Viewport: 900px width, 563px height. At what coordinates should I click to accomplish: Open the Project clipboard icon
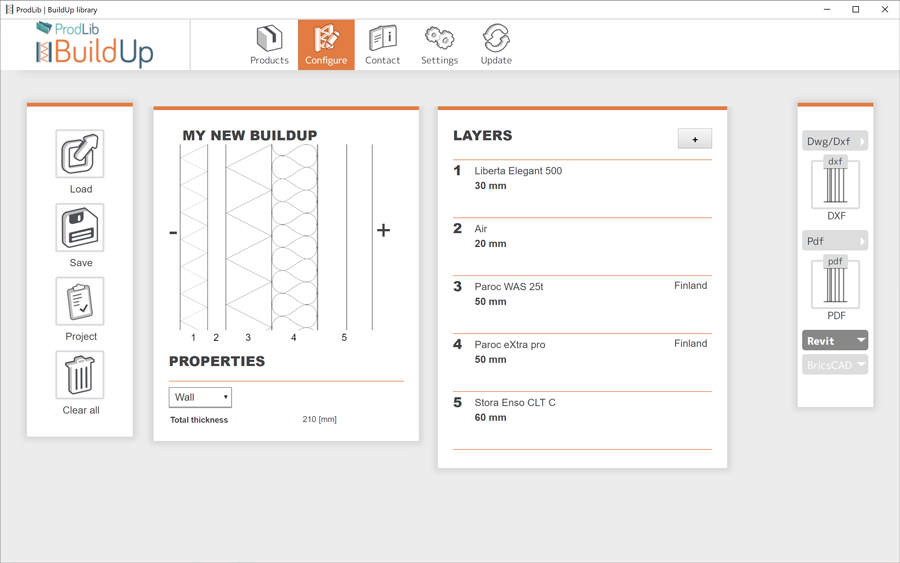pos(80,301)
